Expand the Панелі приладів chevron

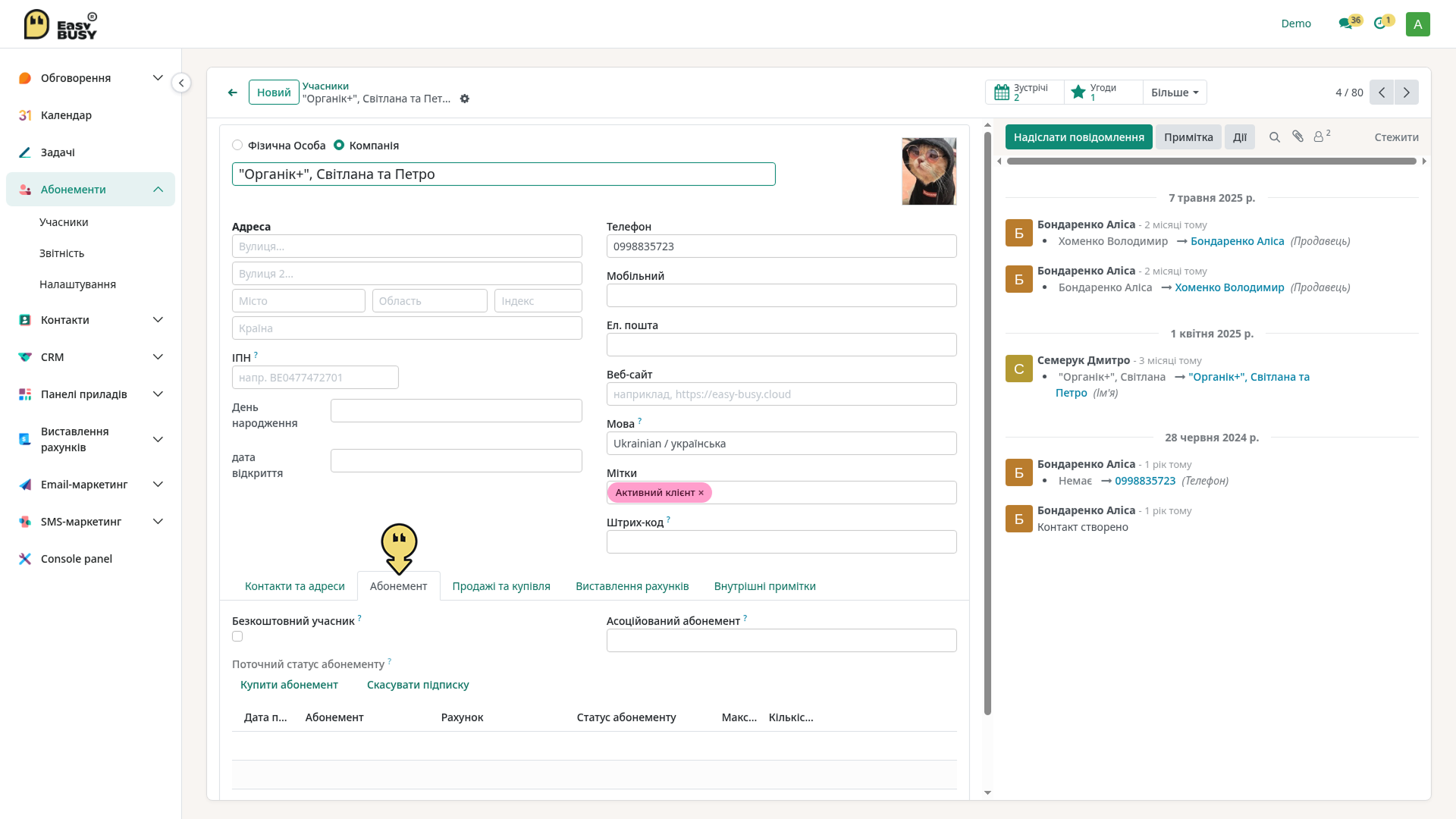(158, 394)
